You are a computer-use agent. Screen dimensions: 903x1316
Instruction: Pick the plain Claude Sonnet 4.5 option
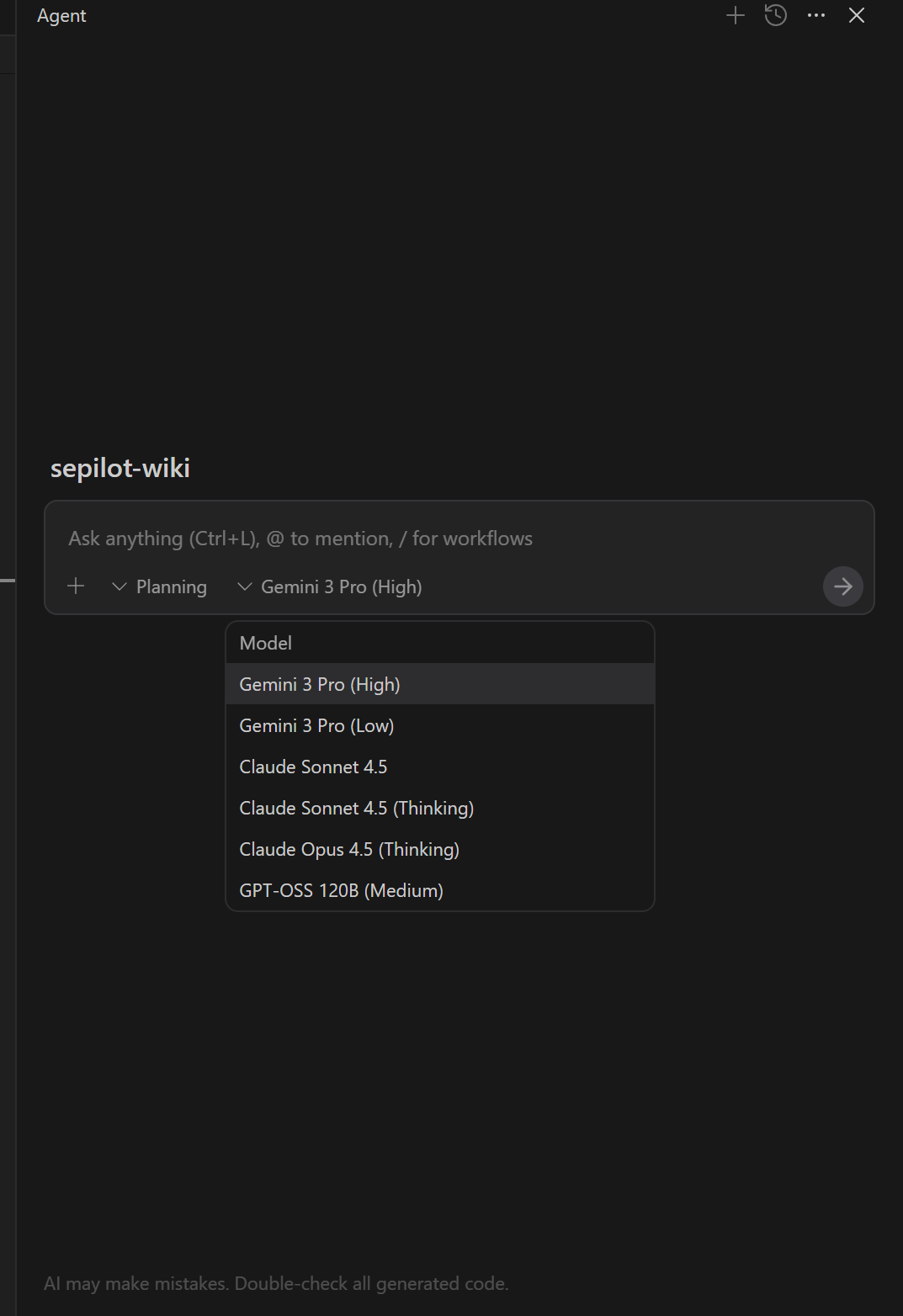(x=313, y=767)
